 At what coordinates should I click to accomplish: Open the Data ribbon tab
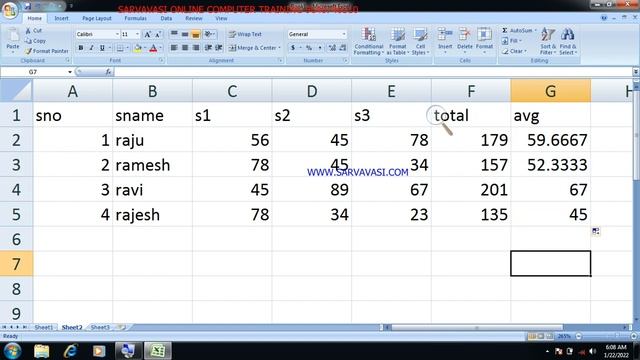point(166,18)
